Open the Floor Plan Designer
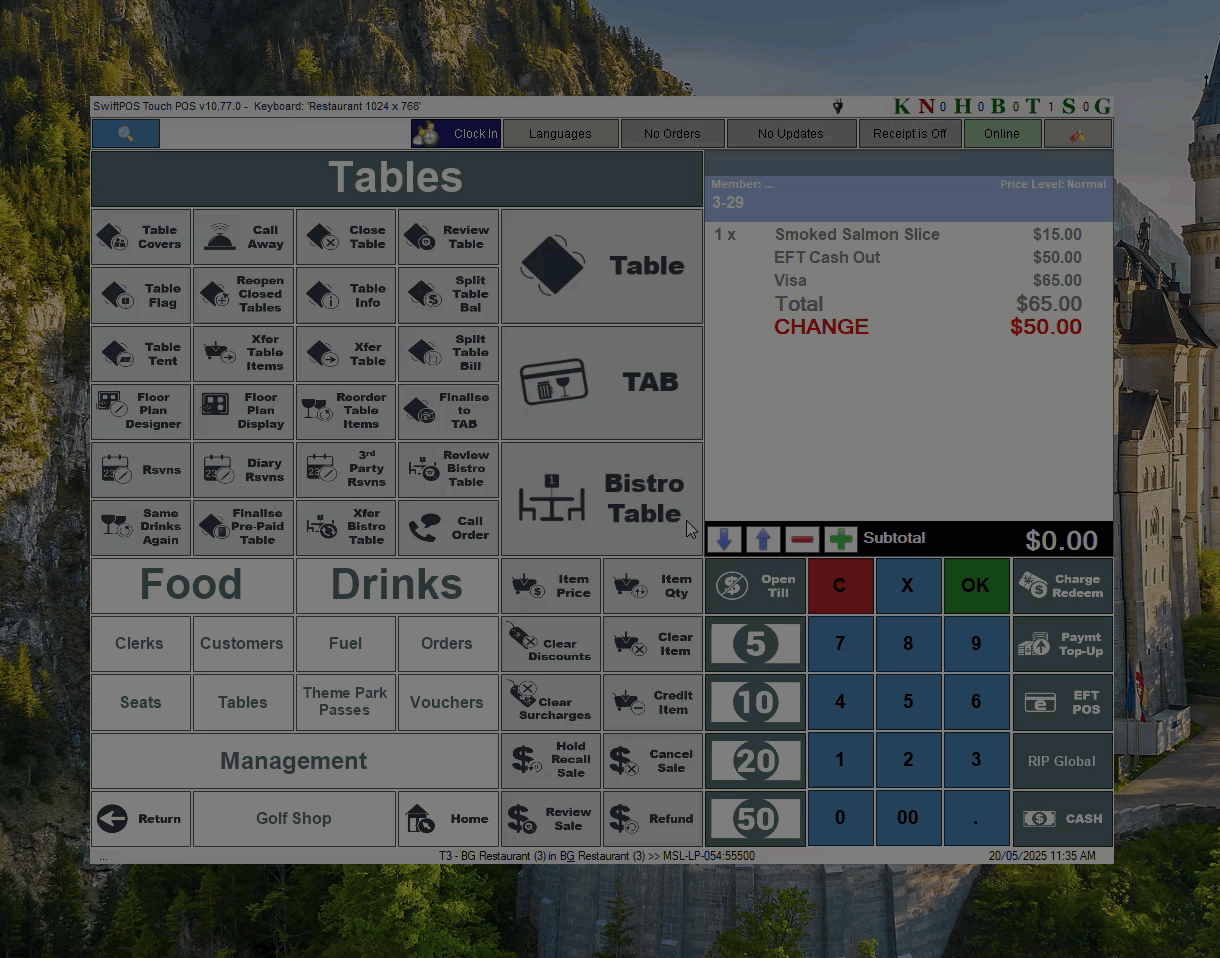This screenshot has height=958, width=1220. point(141,411)
